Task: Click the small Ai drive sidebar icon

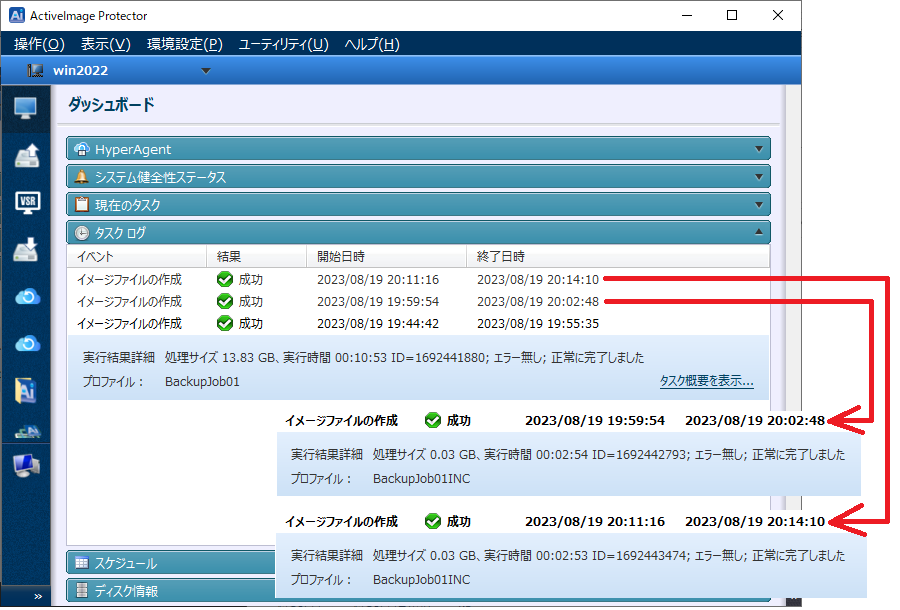Action: [x=27, y=432]
